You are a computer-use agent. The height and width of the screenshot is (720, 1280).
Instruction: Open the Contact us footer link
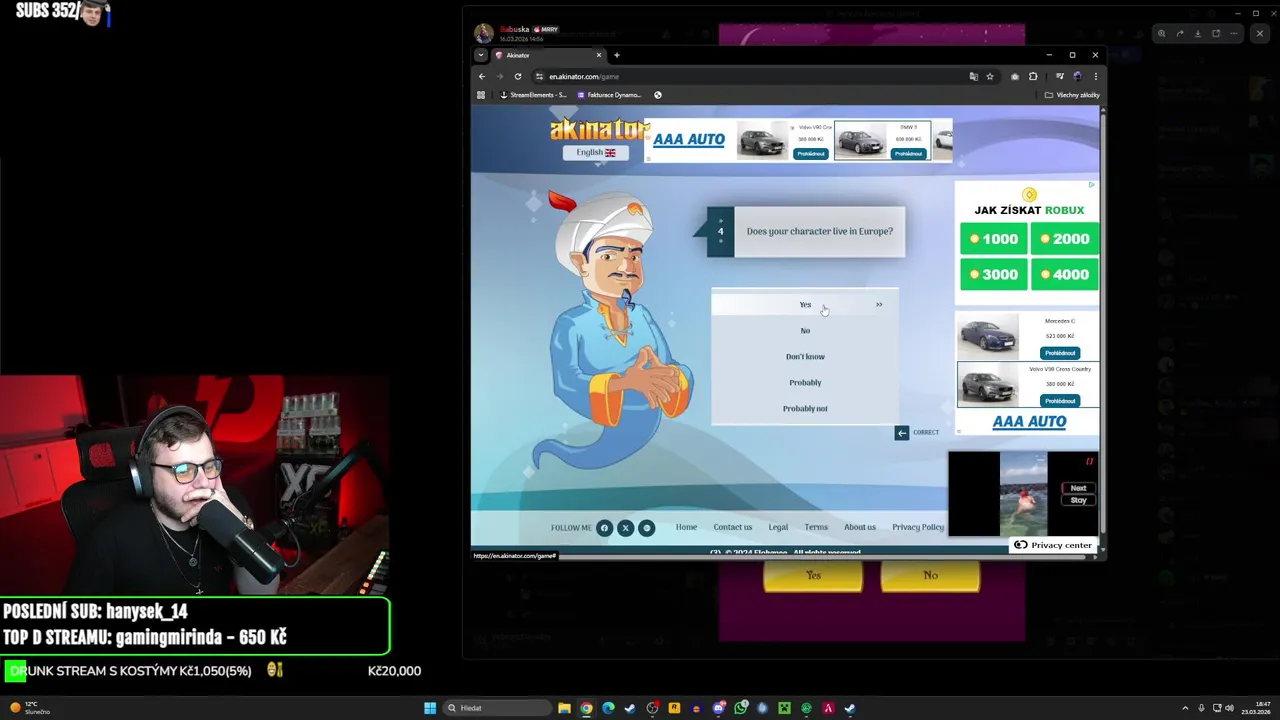pos(732,527)
